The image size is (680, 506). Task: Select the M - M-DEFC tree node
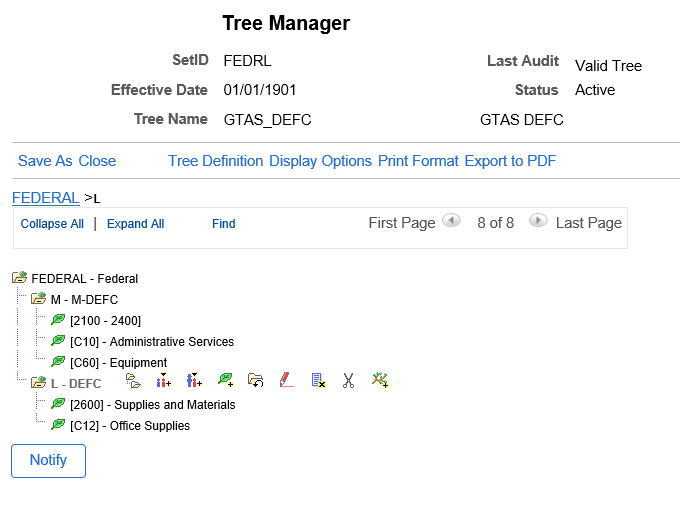click(84, 300)
